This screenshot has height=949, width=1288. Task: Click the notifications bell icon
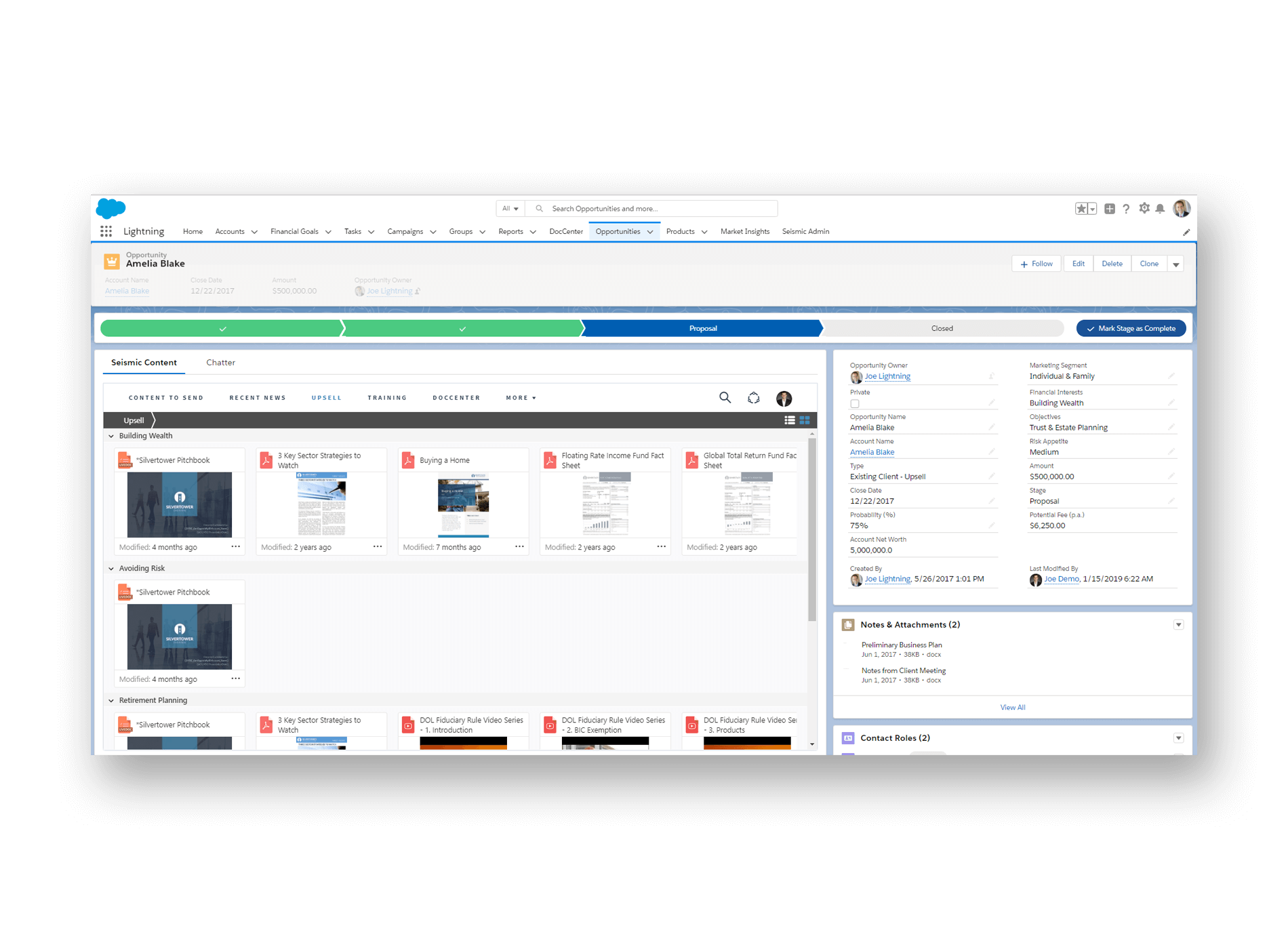[1160, 209]
